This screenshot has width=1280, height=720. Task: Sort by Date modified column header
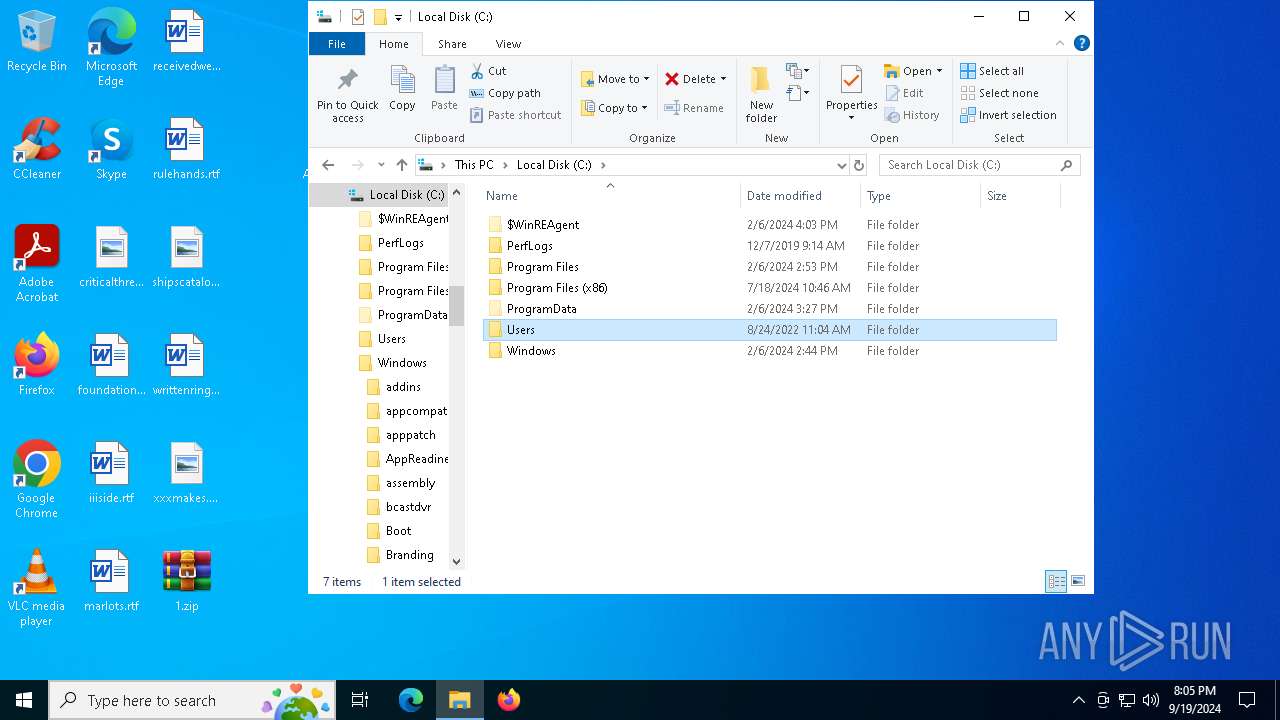801,196
